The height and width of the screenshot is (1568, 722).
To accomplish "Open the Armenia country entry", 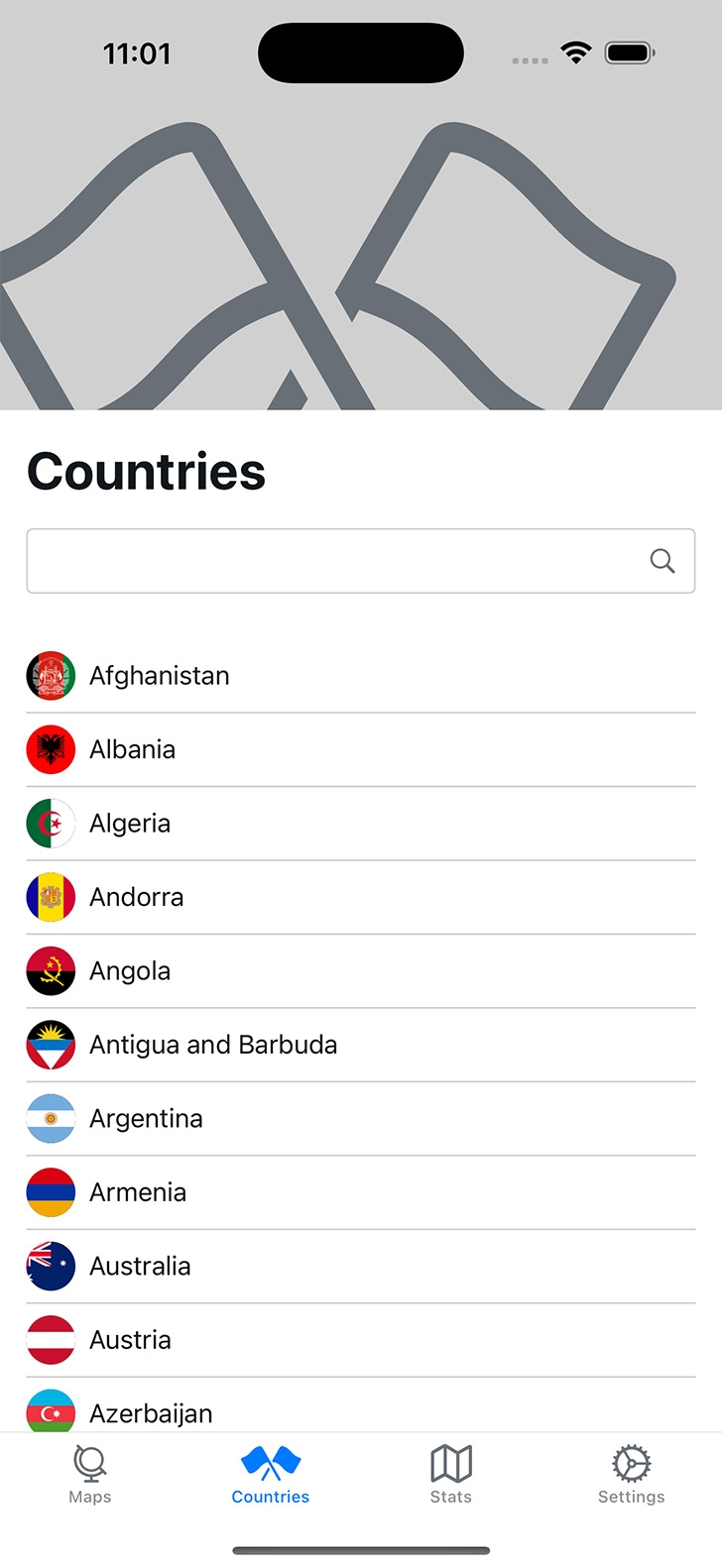I will (x=361, y=1192).
